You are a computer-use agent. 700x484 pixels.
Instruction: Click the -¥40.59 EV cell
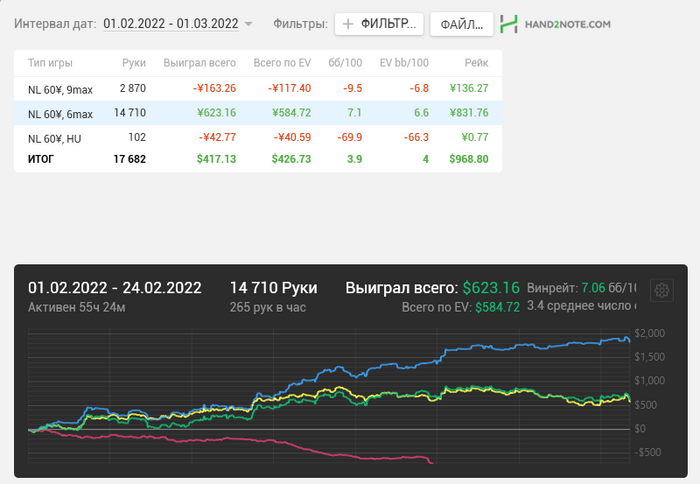pyautogui.click(x=292, y=137)
